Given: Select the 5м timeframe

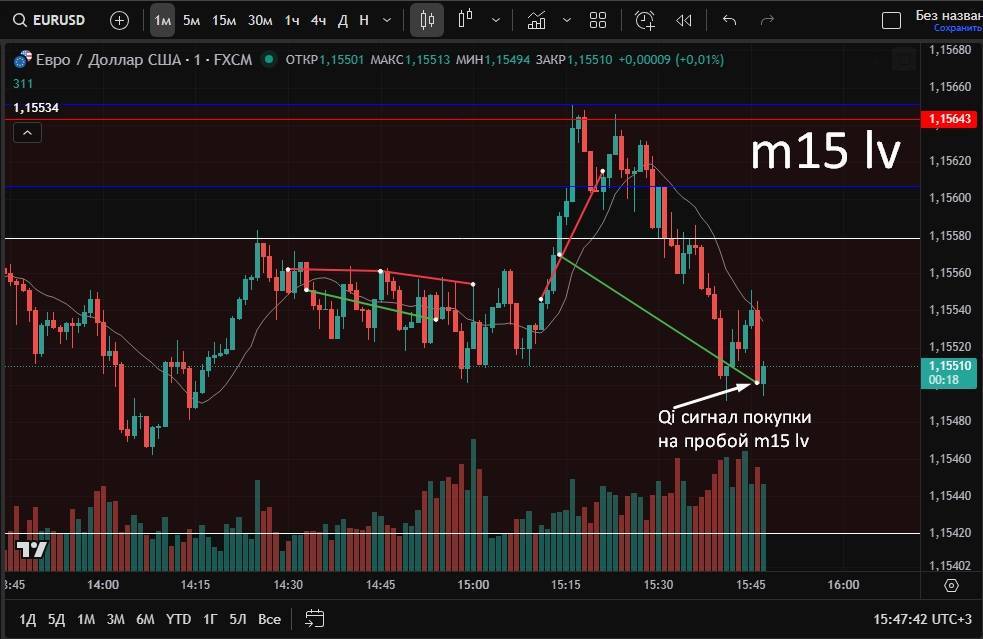Looking at the screenshot, I should [x=191, y=20].
